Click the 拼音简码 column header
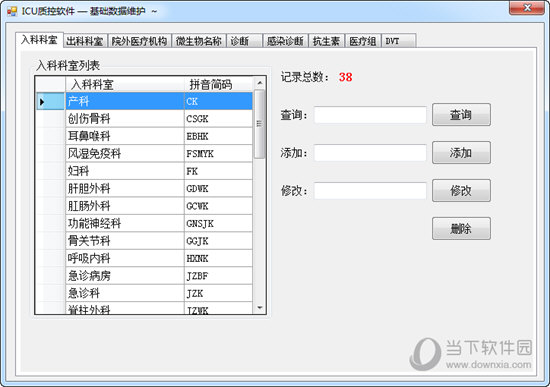550x387 pixels. 218,84
